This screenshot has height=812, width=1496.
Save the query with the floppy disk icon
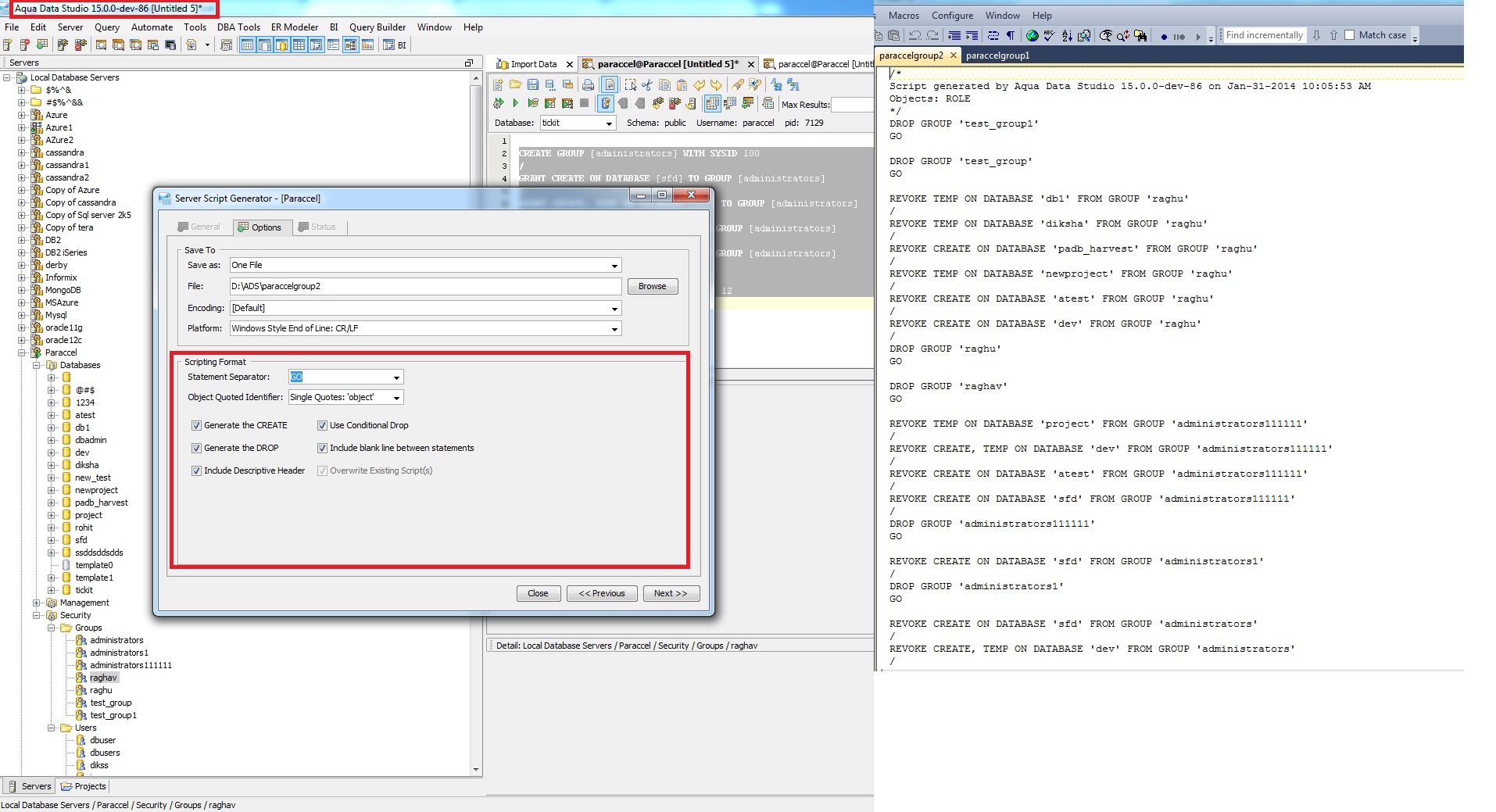tap(533, 84)
